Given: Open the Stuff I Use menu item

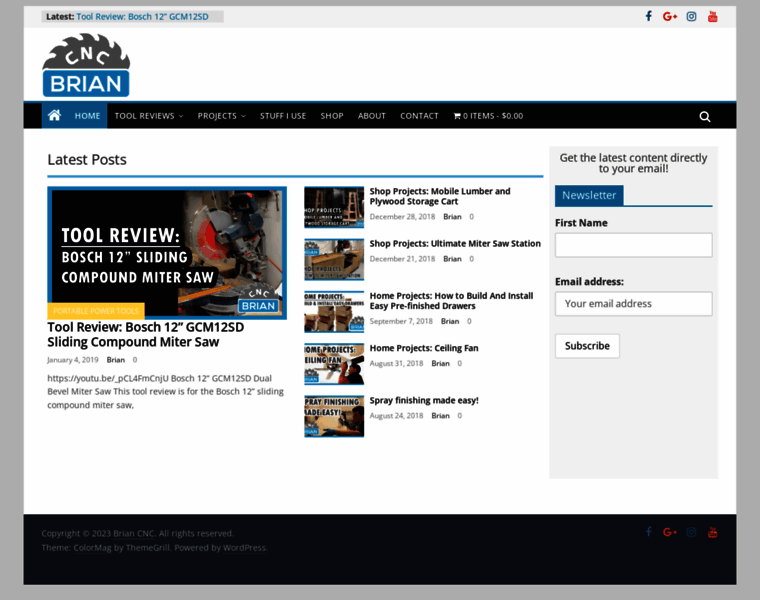Looking at the screenshot, I should (x=283, y=116).
